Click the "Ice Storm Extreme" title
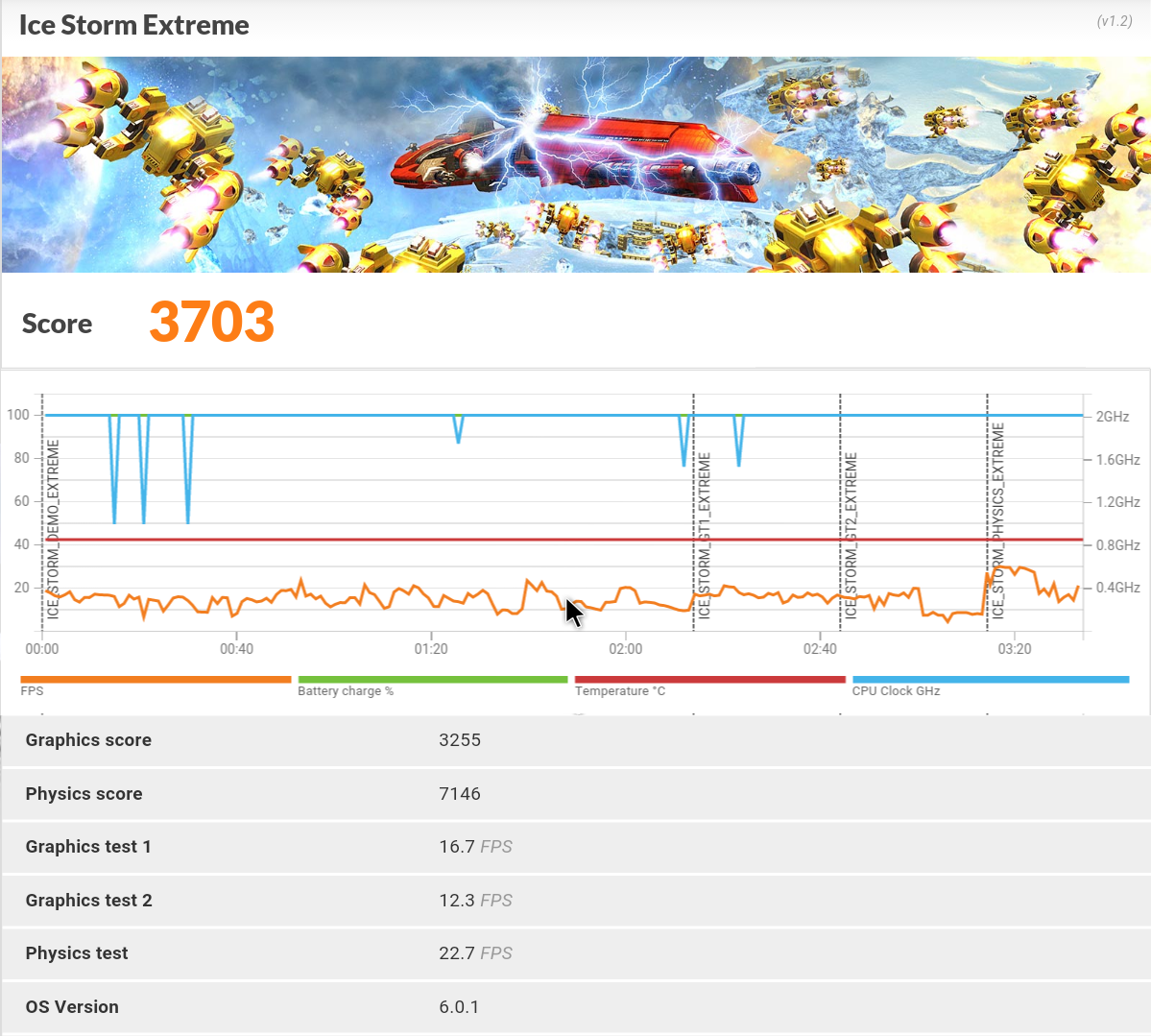Image resolution: width=1151 pixels, height=1036 pixels. (x=134, y=25)
